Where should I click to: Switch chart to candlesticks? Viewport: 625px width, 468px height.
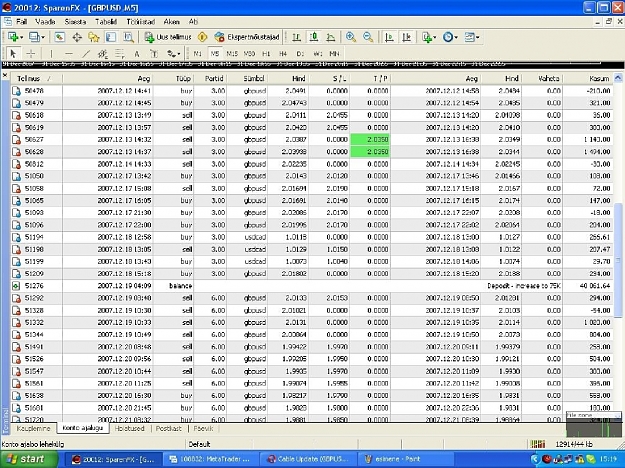coord(314,37)
